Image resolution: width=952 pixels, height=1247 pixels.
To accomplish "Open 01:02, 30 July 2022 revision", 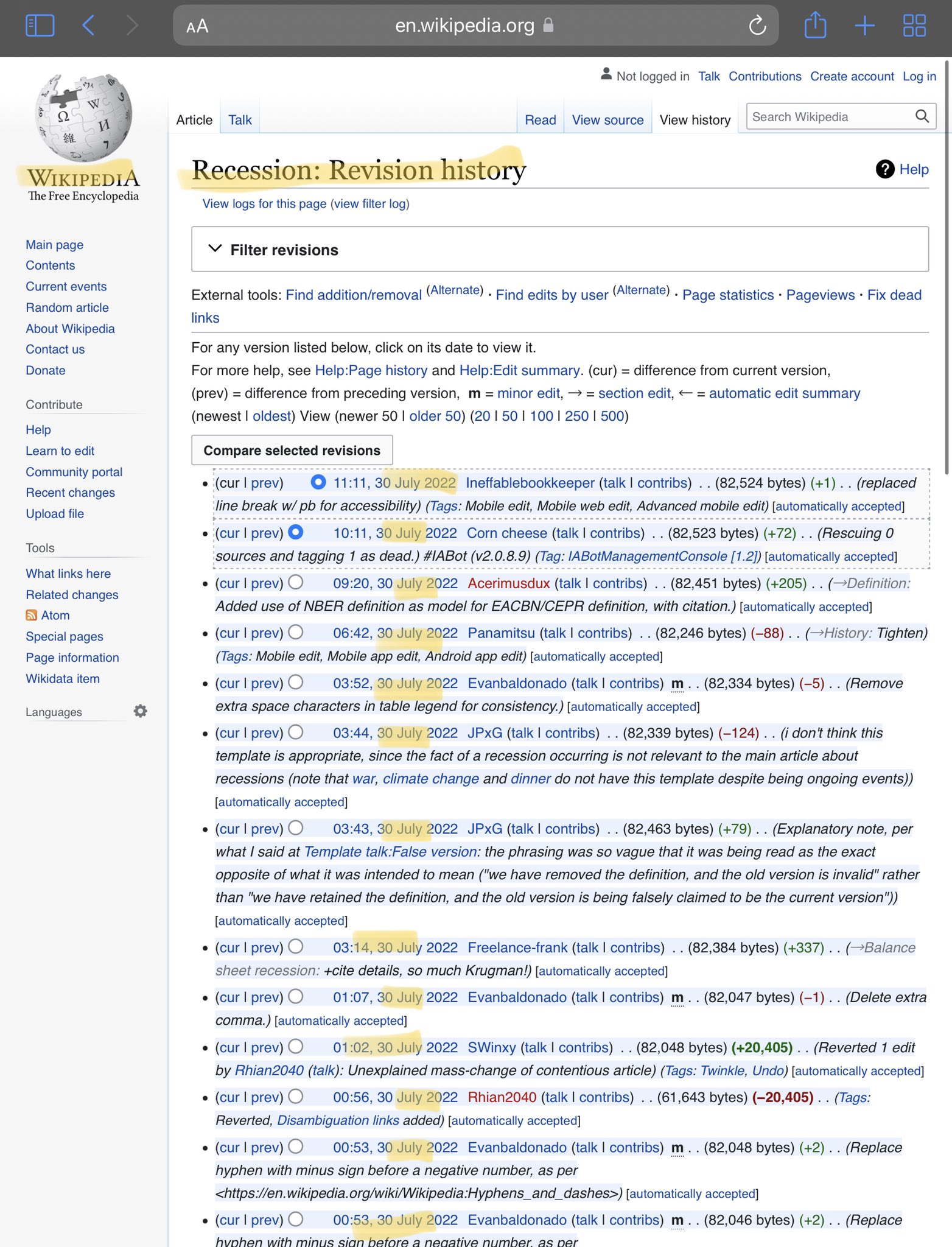I will coord(395,1047).
